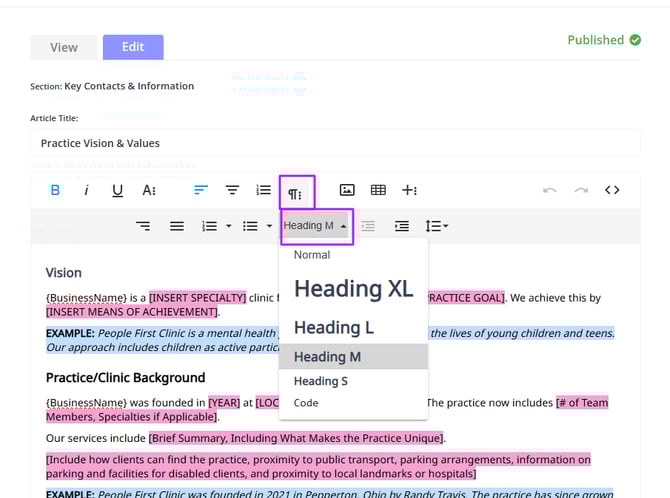Choose Normal paragraph style

[312, 255]
